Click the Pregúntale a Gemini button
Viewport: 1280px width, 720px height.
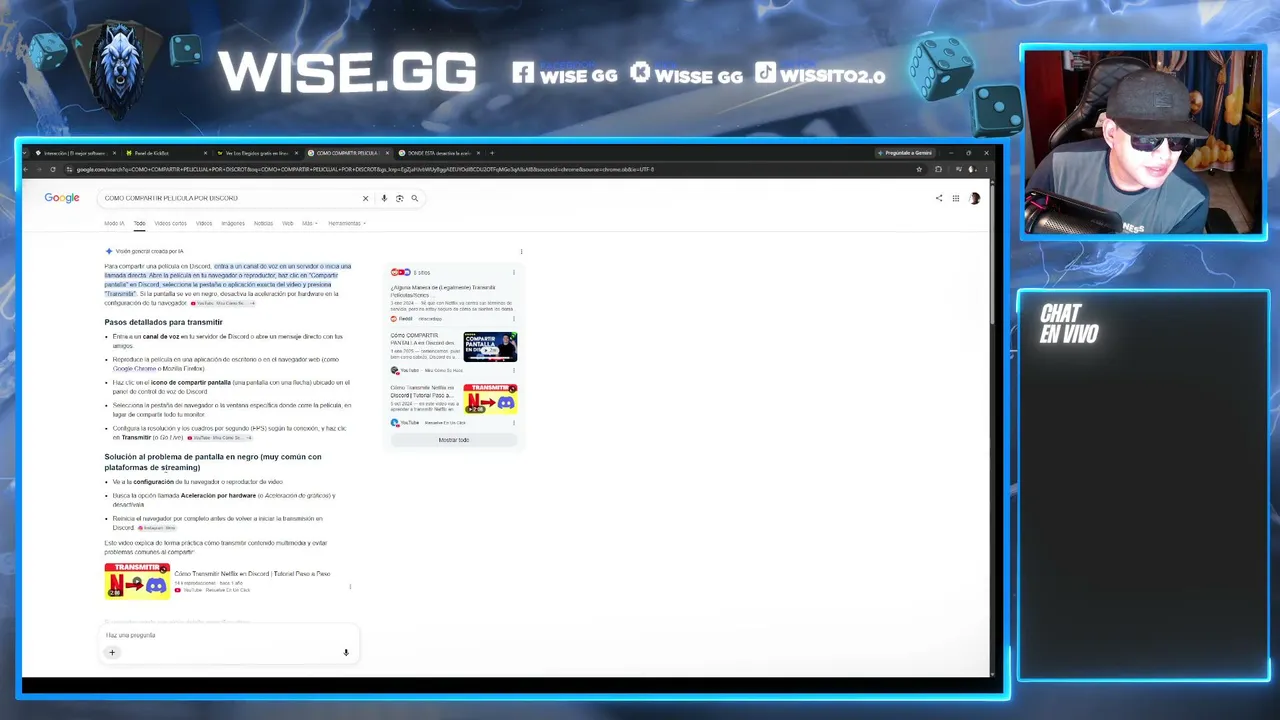[905, 153]
